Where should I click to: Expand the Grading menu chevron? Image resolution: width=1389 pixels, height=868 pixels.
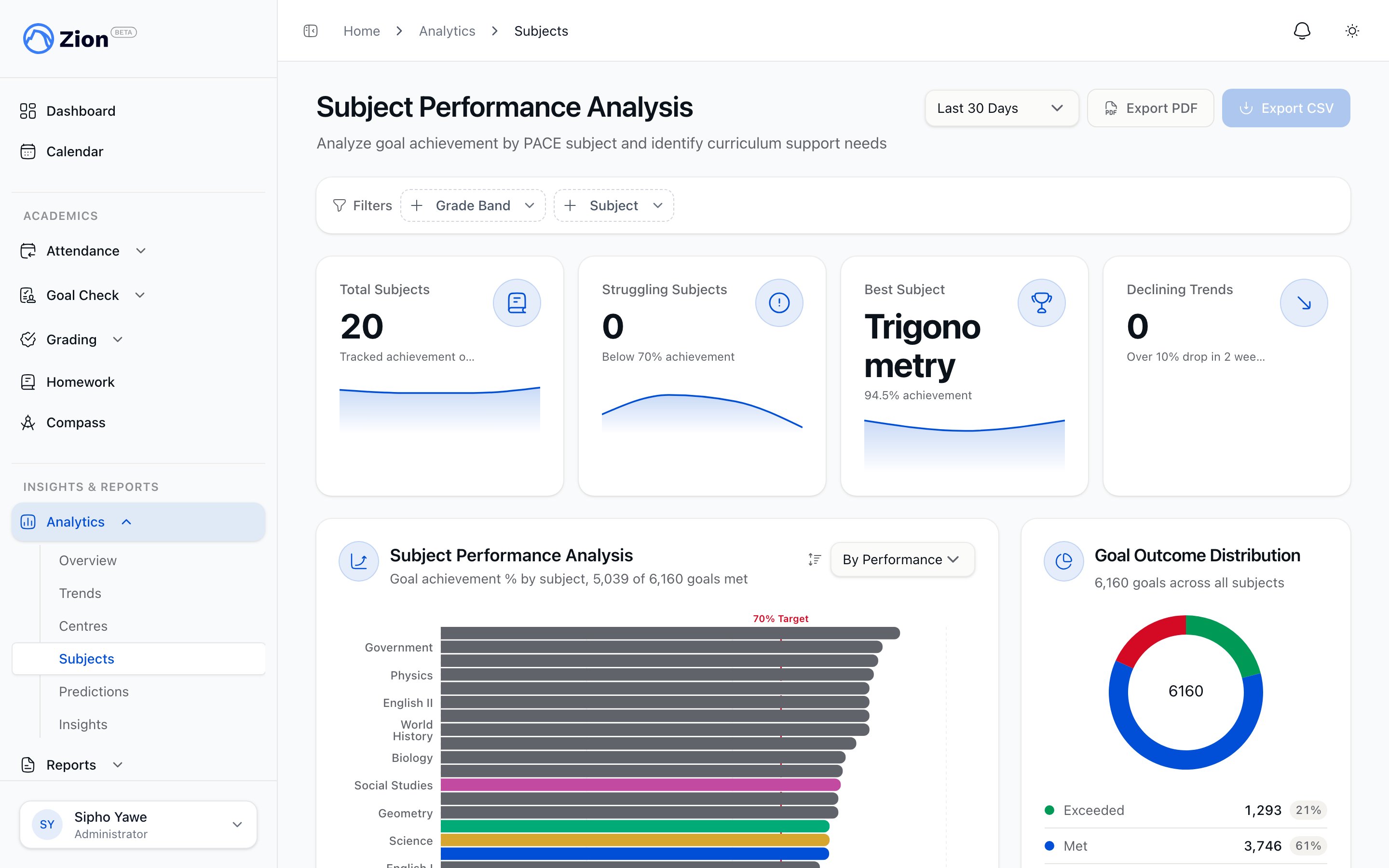tap(118, 339)
